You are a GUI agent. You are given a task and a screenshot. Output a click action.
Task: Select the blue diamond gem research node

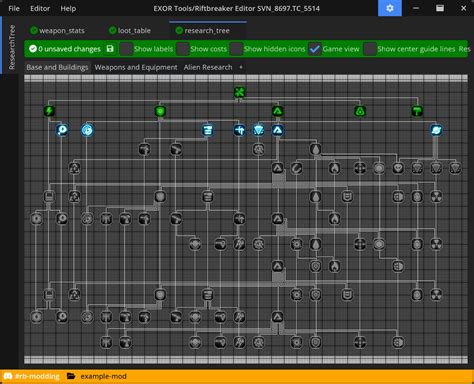pos(258,130)
